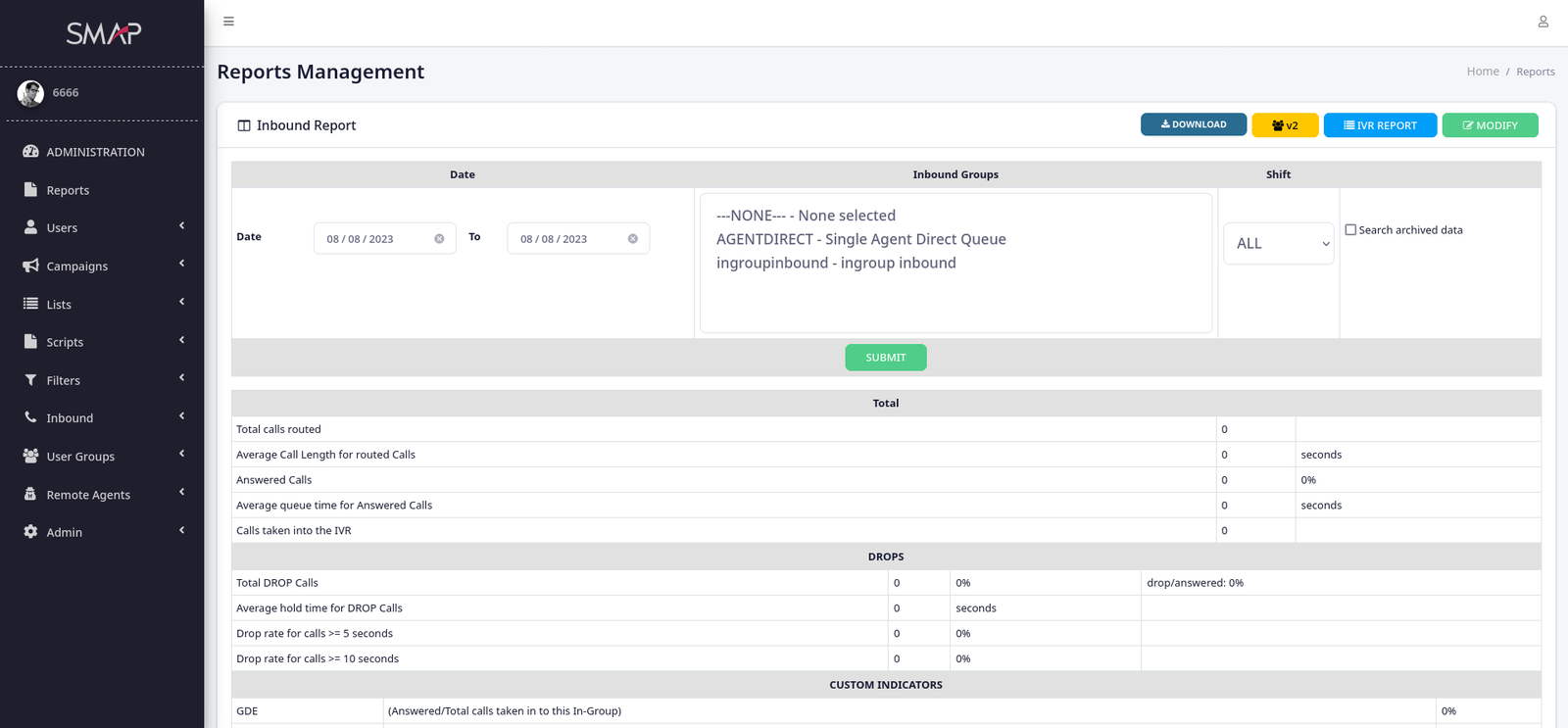
Task: Expand the Lists submenu chevron
Action: [182, 302]
